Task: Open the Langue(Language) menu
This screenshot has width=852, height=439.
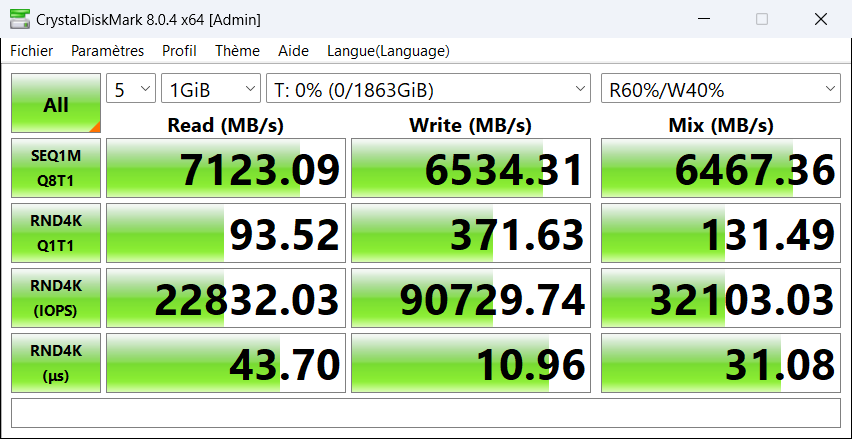Action: 388,51
